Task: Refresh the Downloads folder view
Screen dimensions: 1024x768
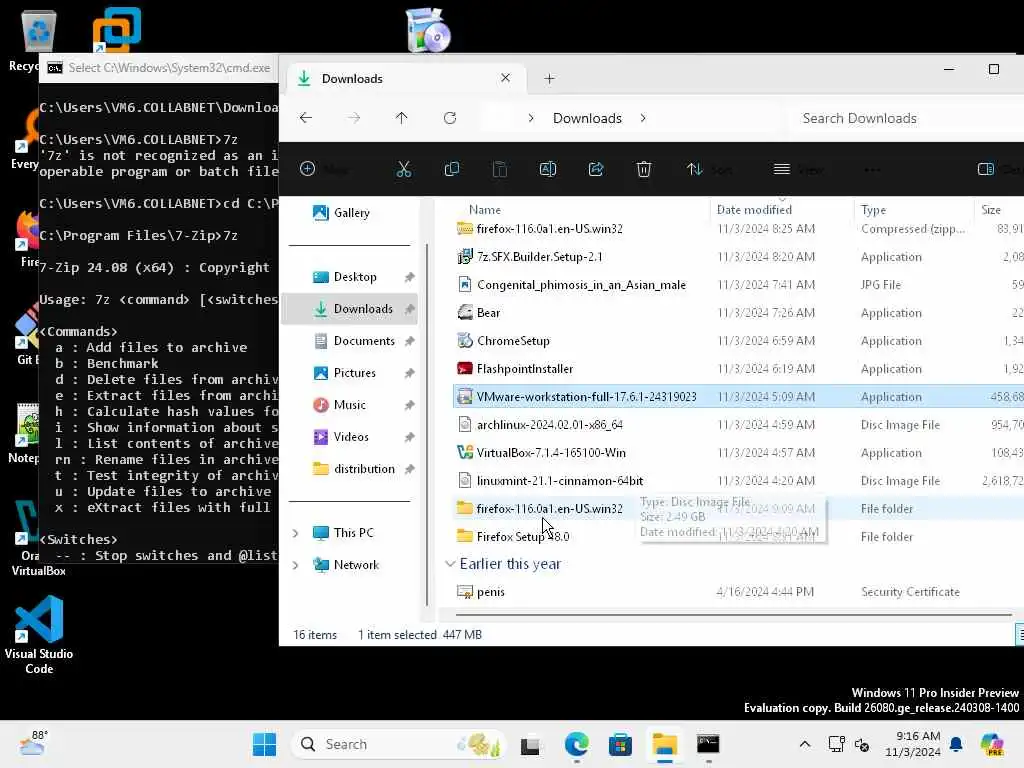Action: (x=450, y=118)
